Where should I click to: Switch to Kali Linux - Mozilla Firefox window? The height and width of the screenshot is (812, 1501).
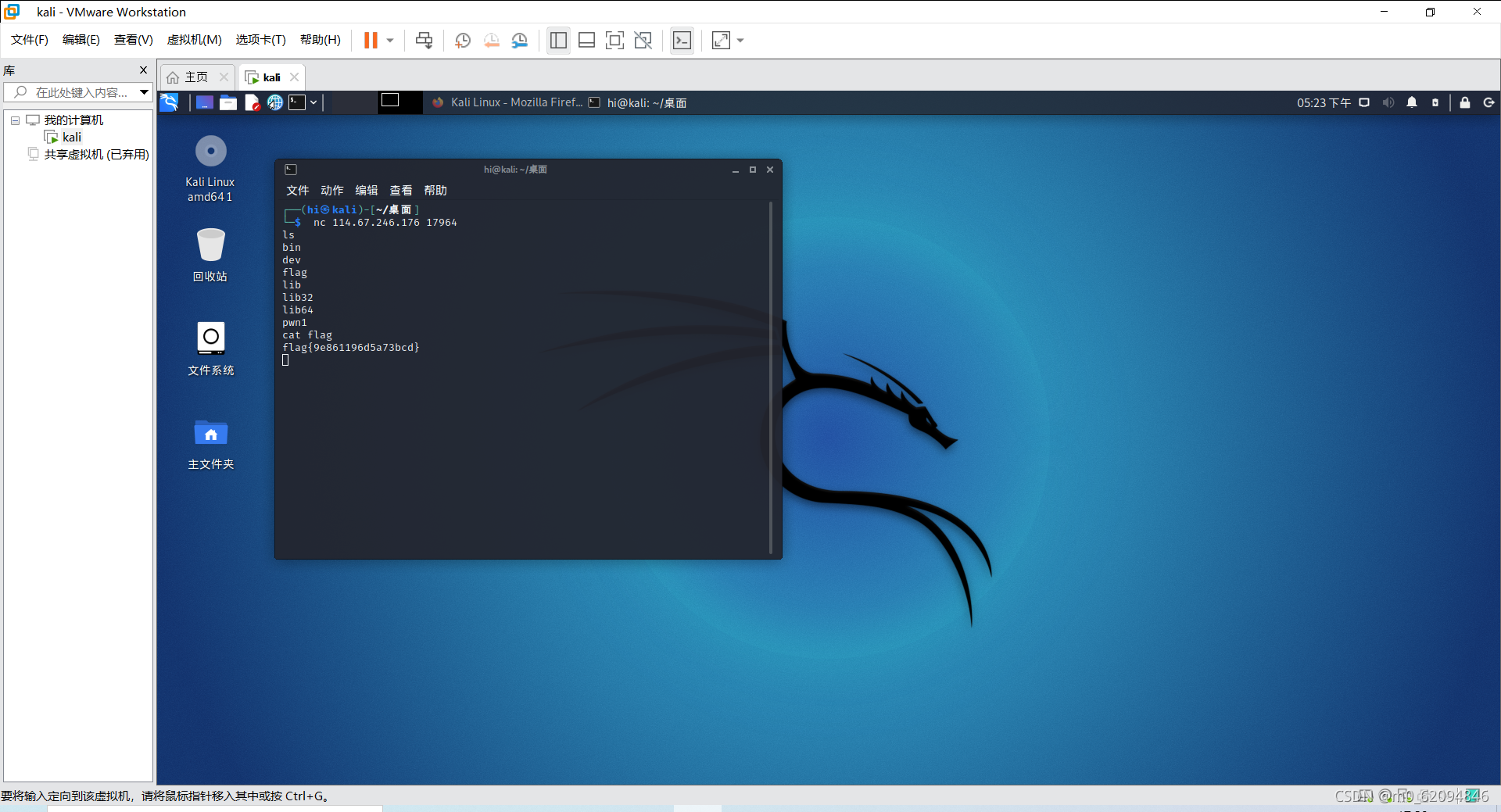pyautogui.click(x=509, y=102)
